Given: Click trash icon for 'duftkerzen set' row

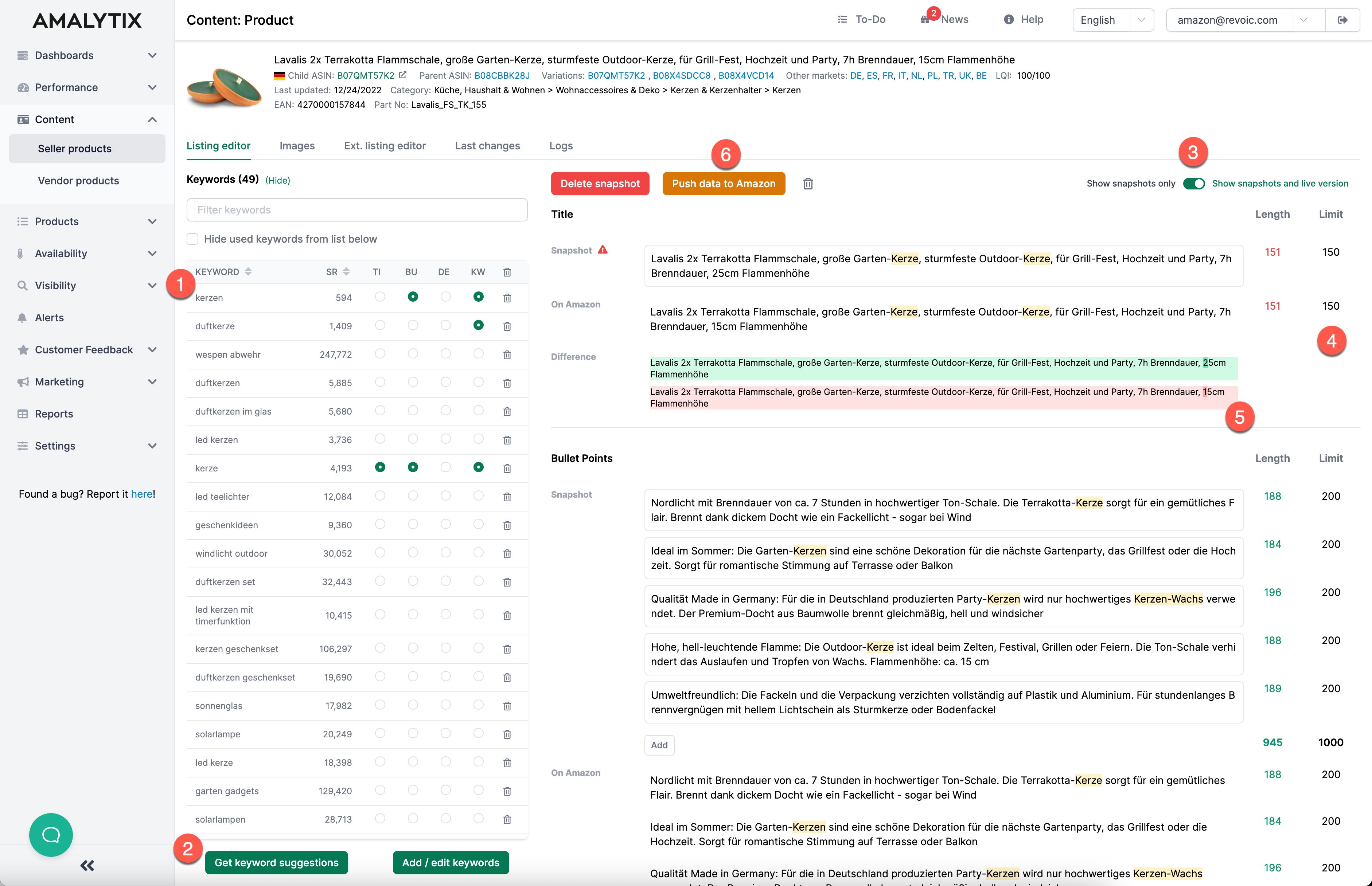Looking at the screenshot, I should (507, 582).
